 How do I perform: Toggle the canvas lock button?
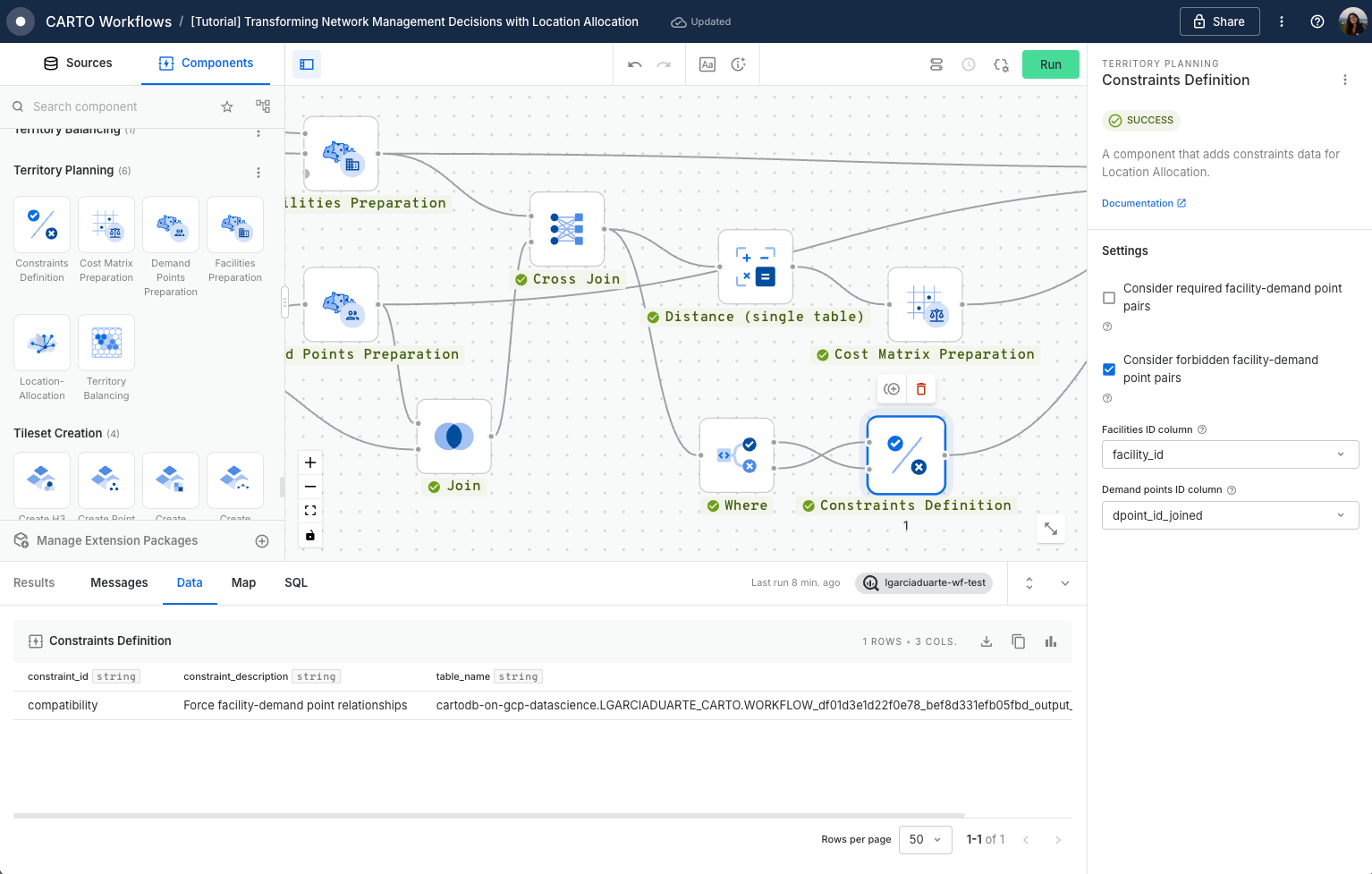(x=310, y=535)
